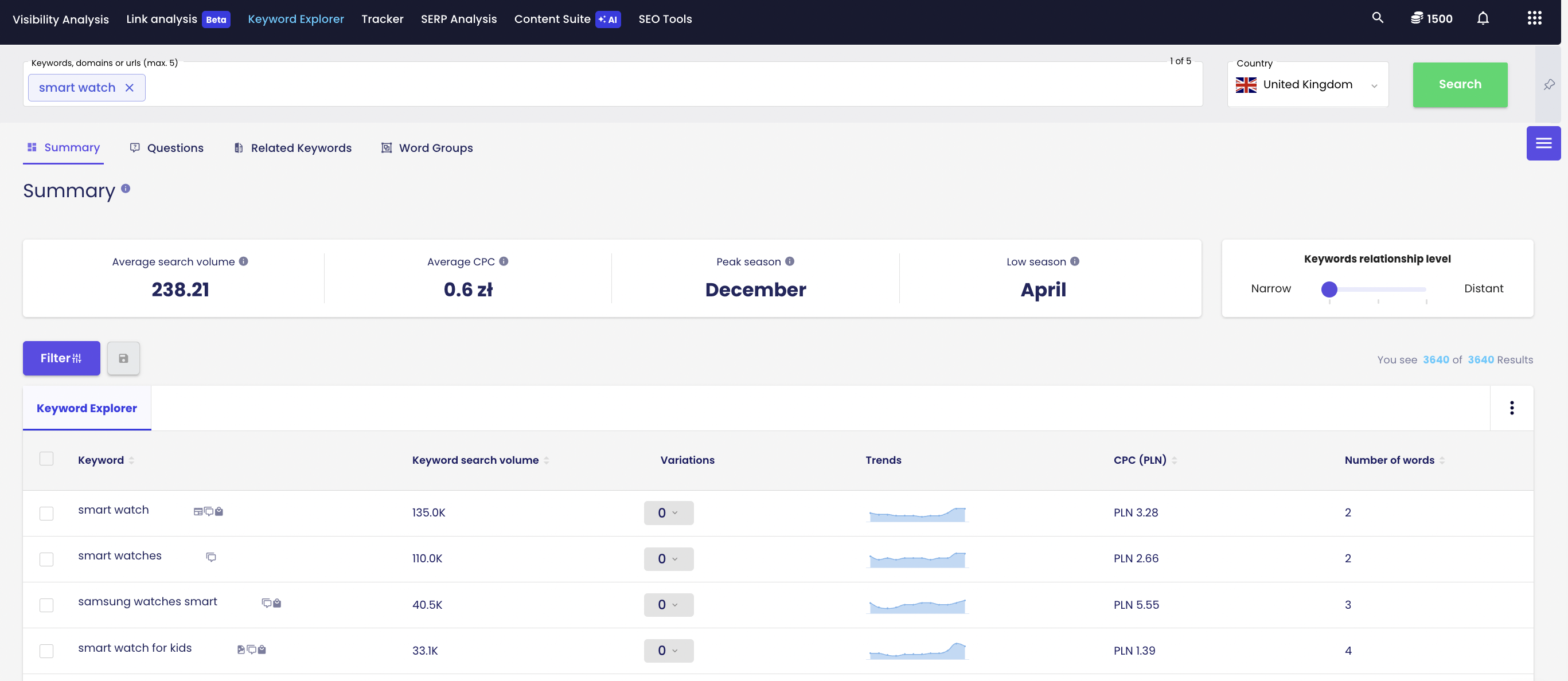Open the apps grid menu
The height and width of the screenshot is (681, 1568).
click(1535, 18)
